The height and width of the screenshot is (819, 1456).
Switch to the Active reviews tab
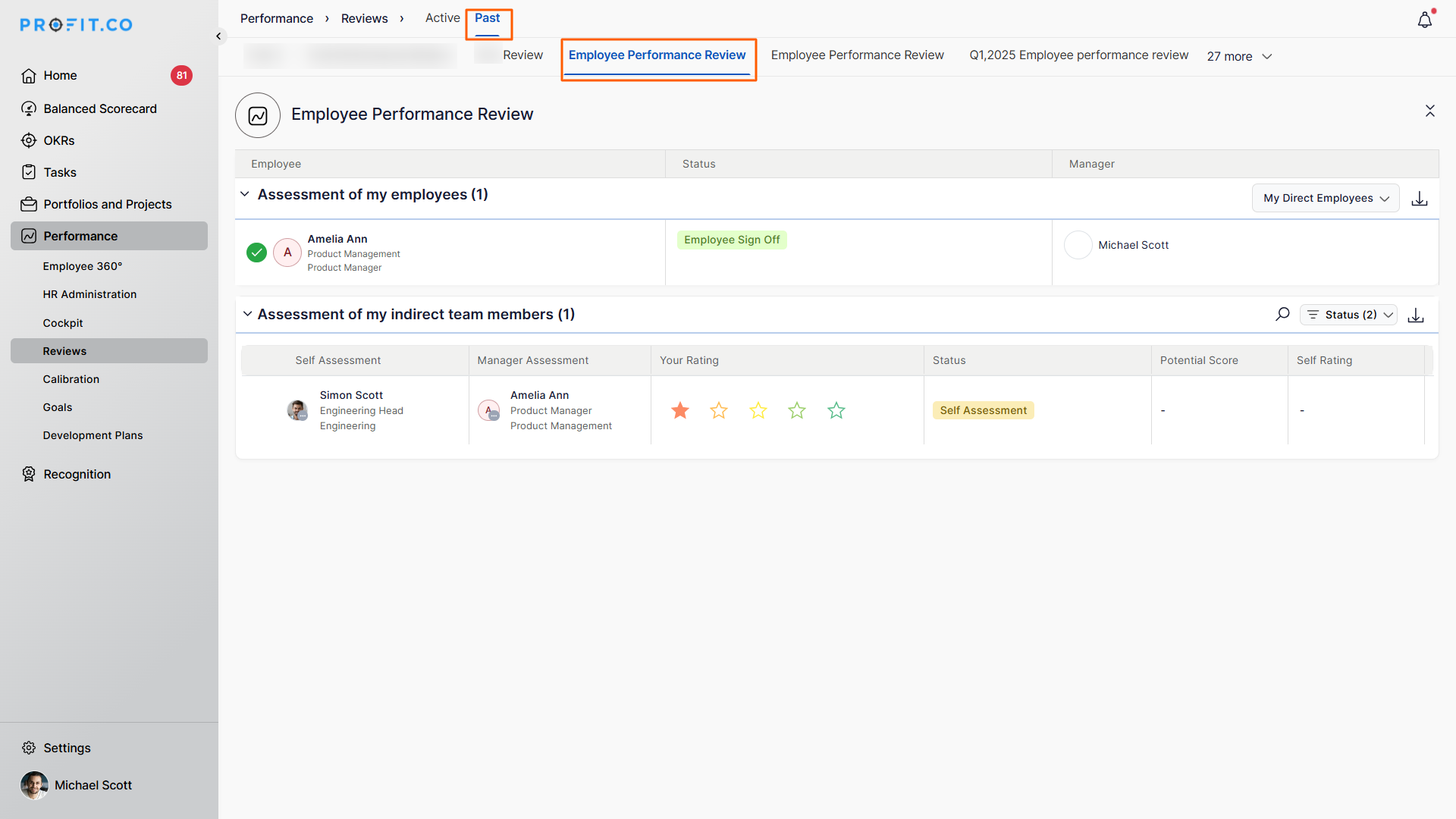coord(442,17)
